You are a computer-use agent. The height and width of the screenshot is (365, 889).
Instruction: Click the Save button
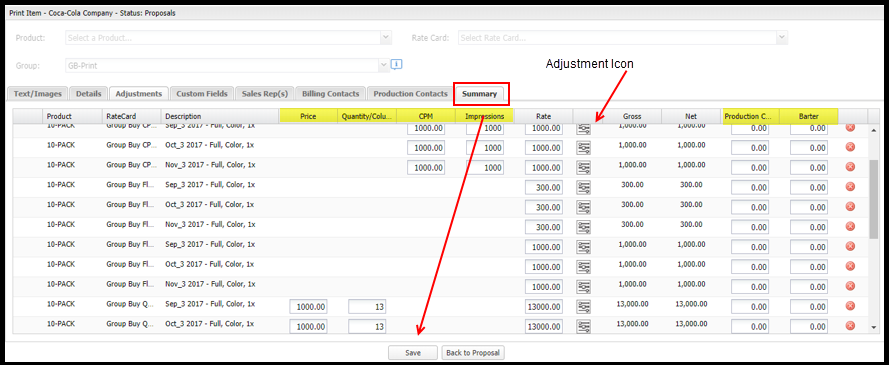(x=413, y=353)
